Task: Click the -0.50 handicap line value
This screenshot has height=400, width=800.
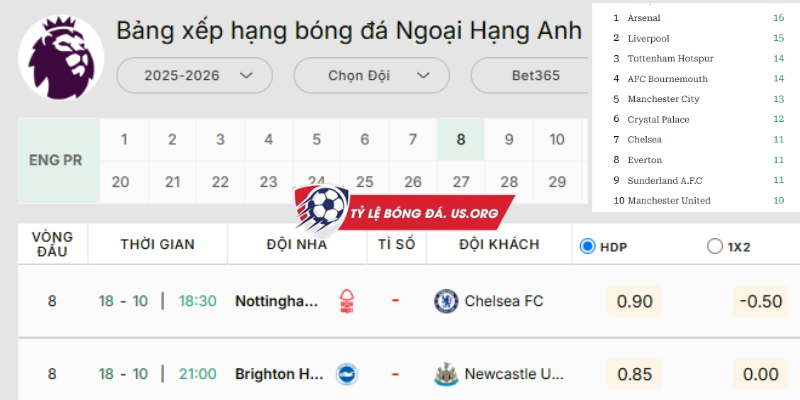Action: (x=759, y=301)
